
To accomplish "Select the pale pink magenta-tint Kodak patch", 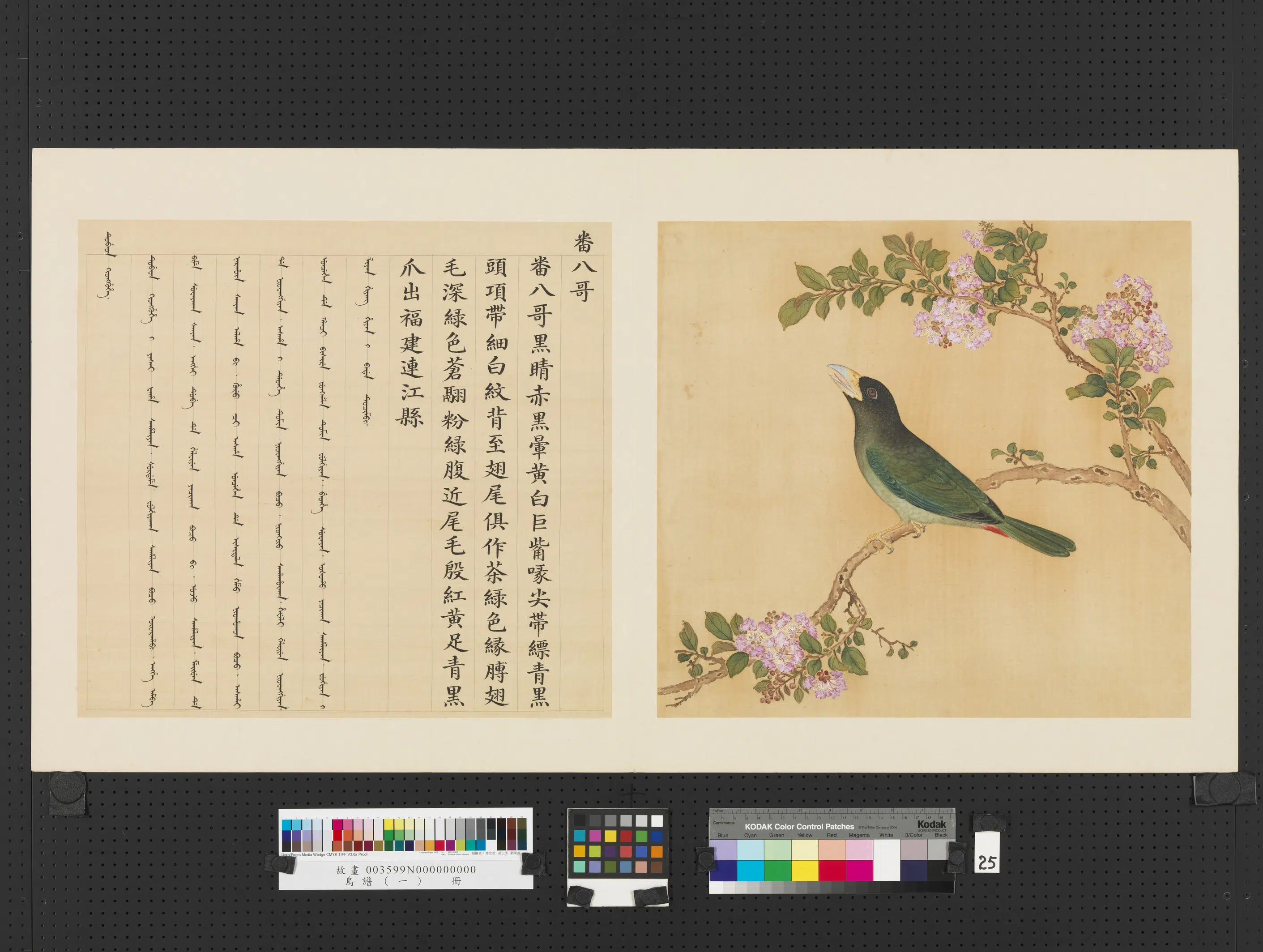I will [x=859, y=849].
